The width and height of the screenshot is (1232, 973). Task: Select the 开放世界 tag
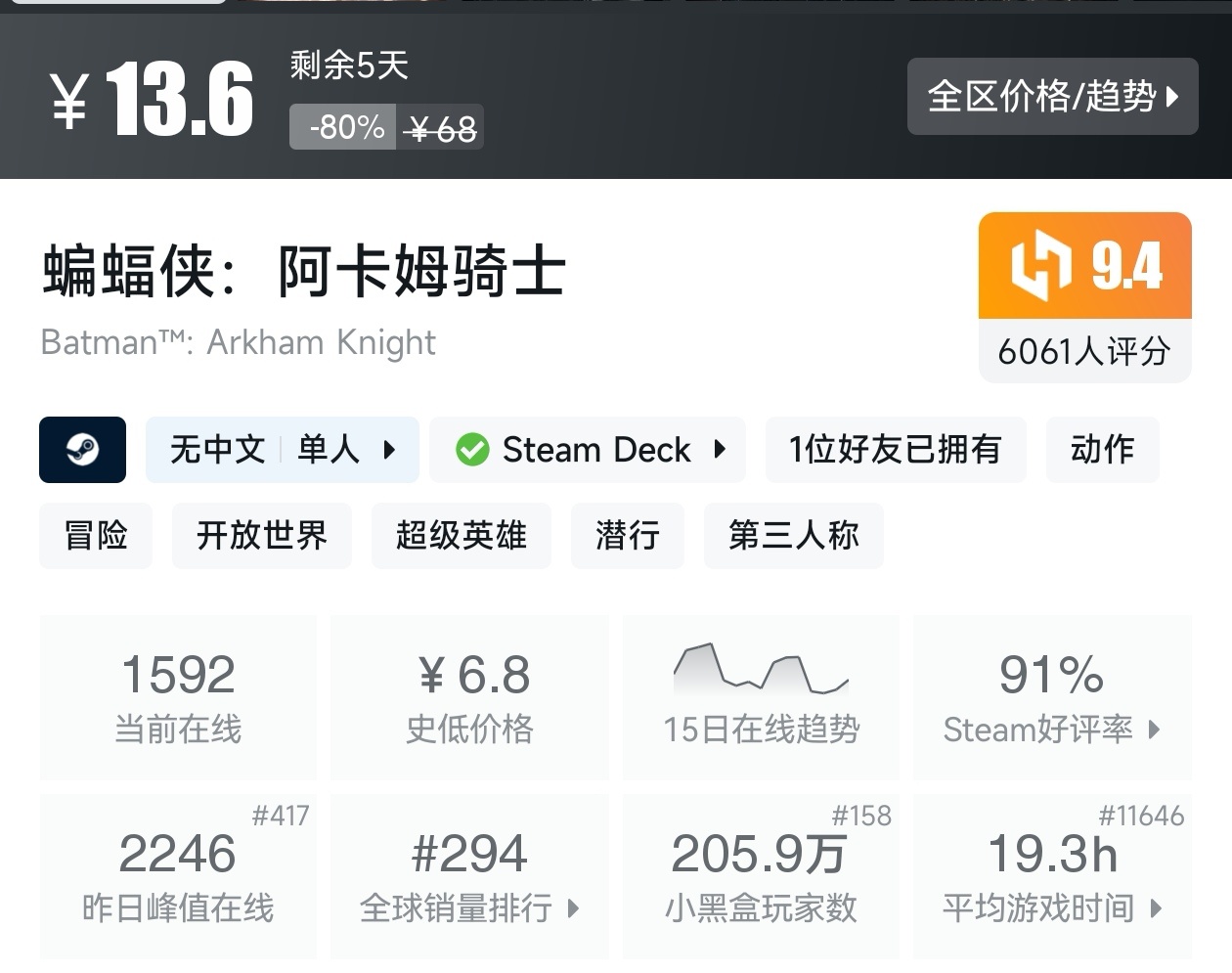coord(262,536)
